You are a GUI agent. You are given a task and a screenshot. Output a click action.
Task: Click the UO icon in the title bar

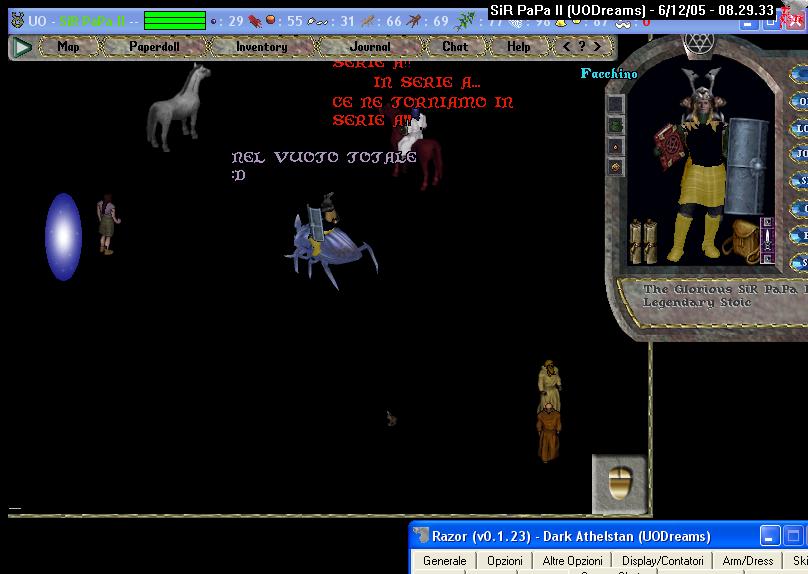click(x=18, y=21)
